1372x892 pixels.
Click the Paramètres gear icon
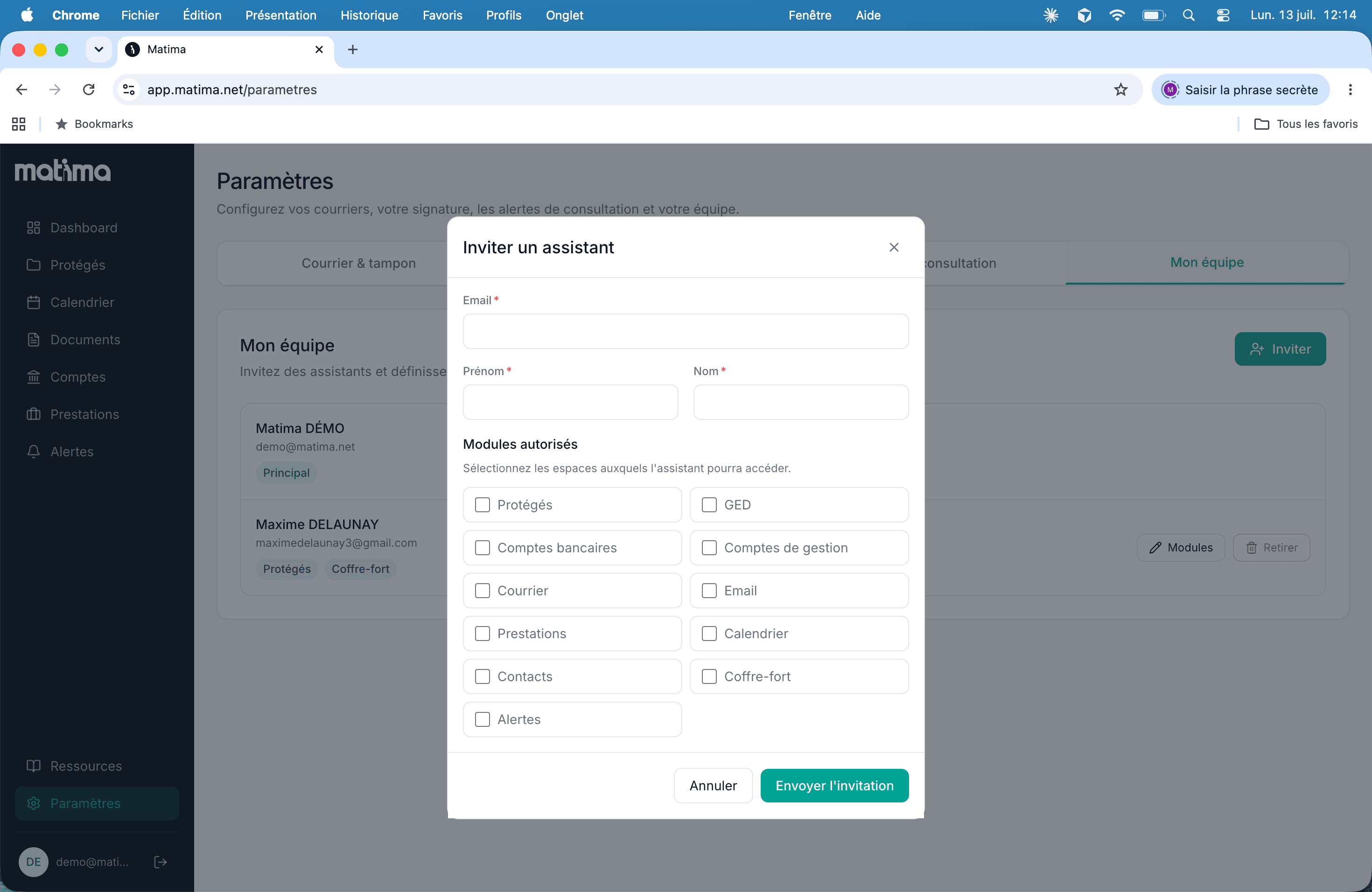coord(34,803)
